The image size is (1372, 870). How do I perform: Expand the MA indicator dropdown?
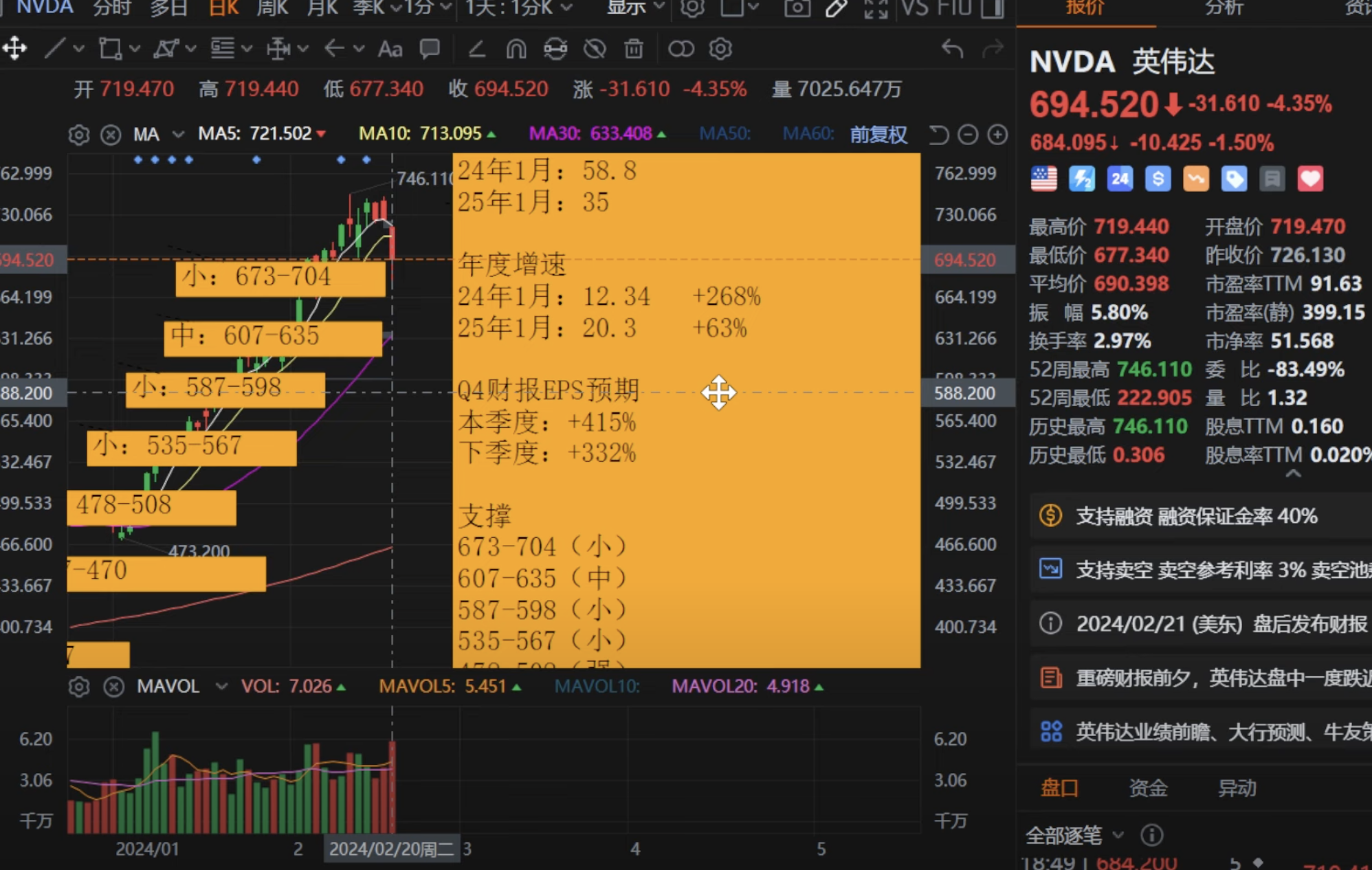tap(178, 134)
